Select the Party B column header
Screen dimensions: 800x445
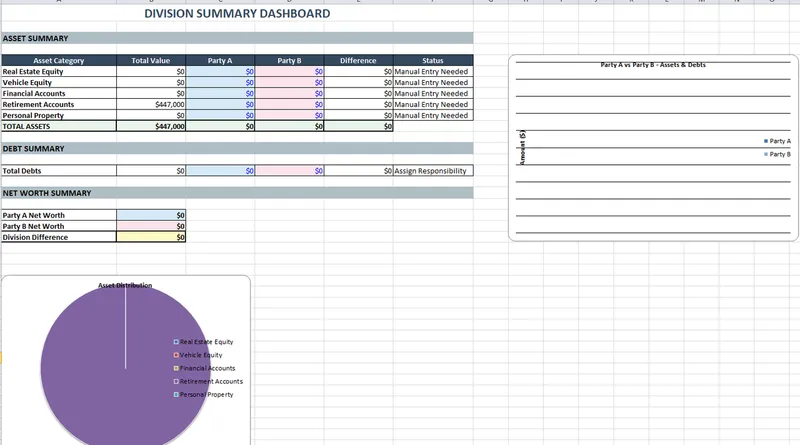pos(289,60)
